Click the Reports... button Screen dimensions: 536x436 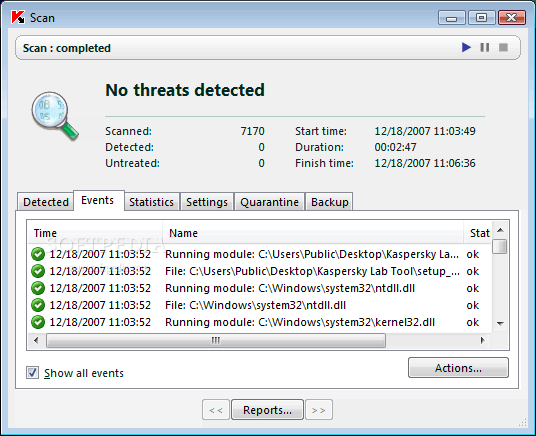pos(267,410)
